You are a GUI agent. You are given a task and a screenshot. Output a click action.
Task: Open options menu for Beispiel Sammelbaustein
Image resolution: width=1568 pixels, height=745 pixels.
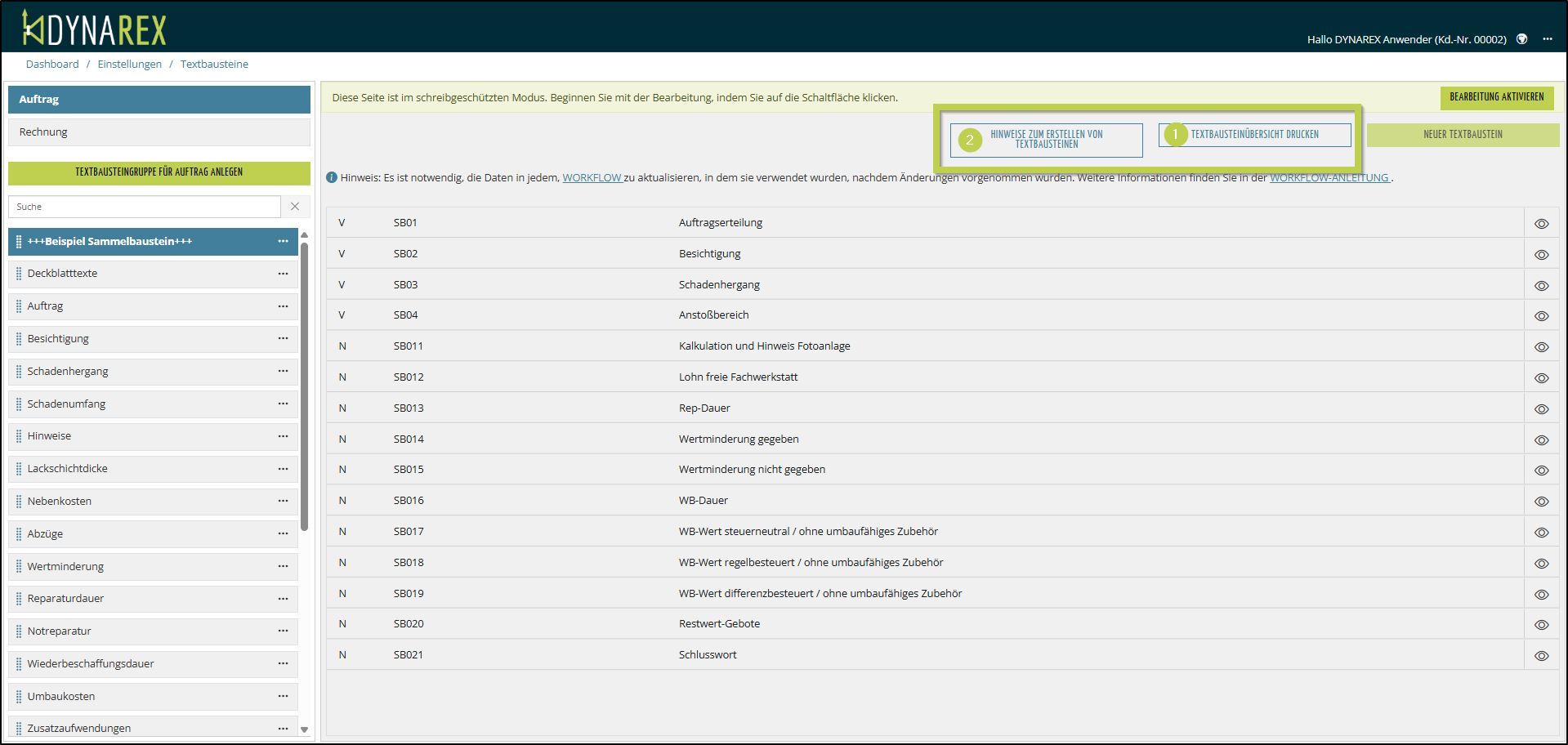point(283,241)
